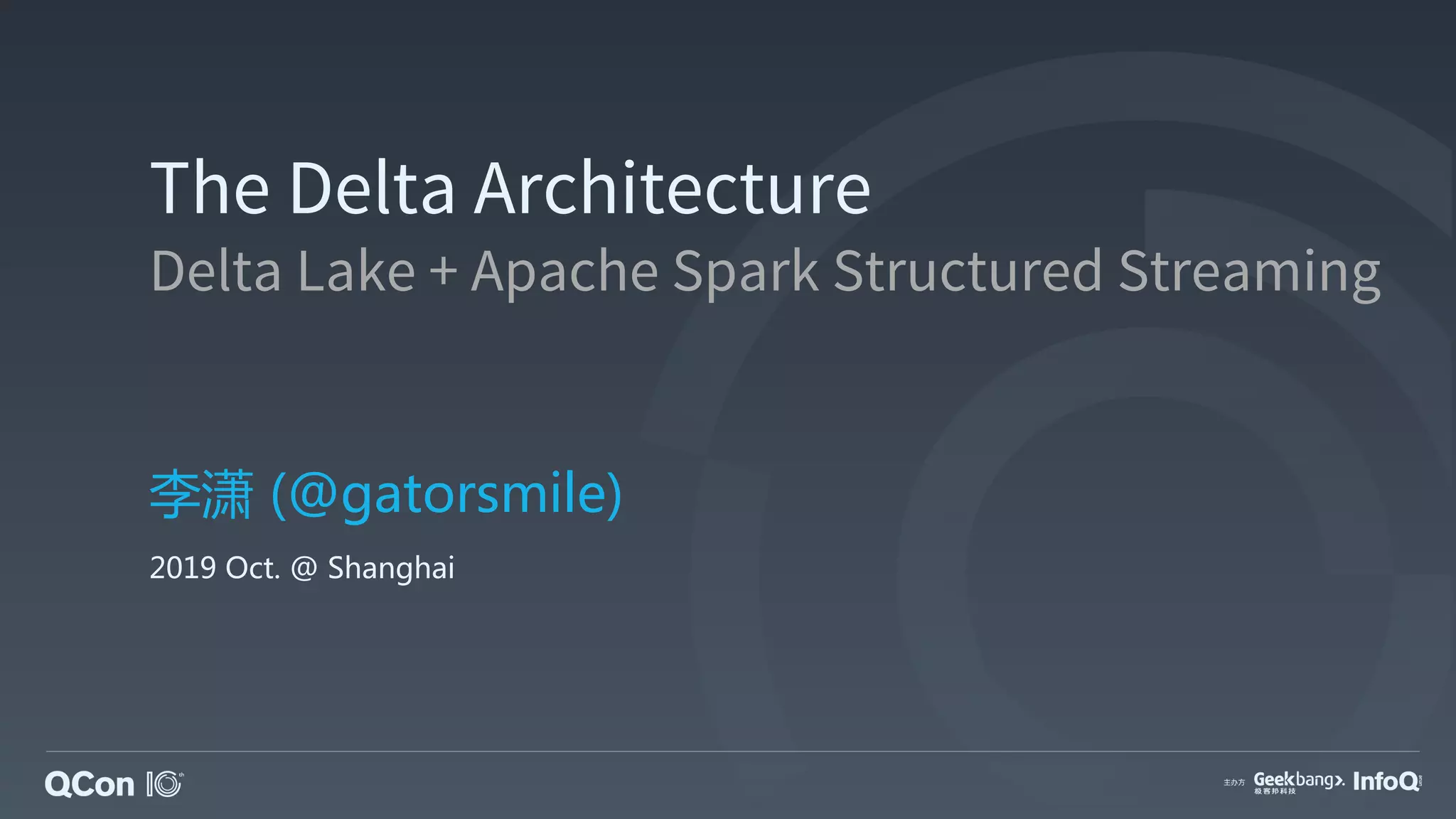Click "Structured Streaming" in the subtitle
Screen dimensions: 1456x819
point(1106,272)
